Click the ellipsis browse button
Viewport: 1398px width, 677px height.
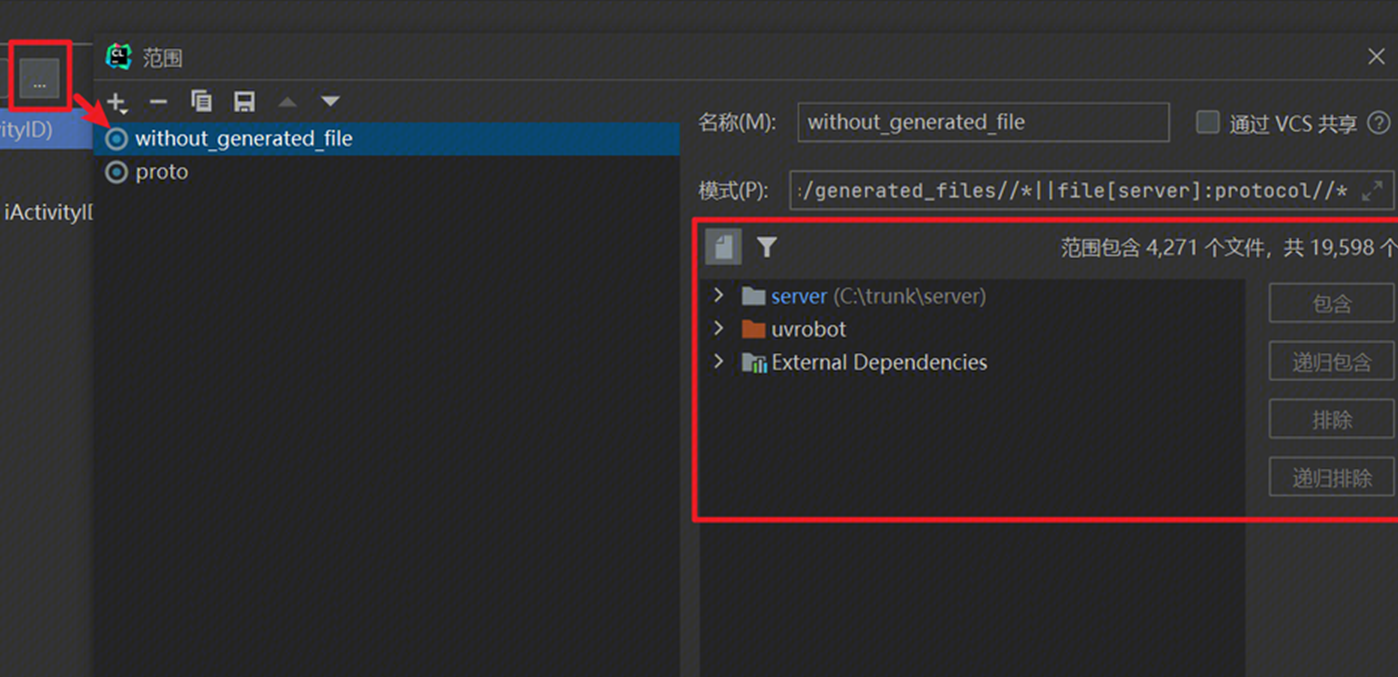(x=40, y=76)
